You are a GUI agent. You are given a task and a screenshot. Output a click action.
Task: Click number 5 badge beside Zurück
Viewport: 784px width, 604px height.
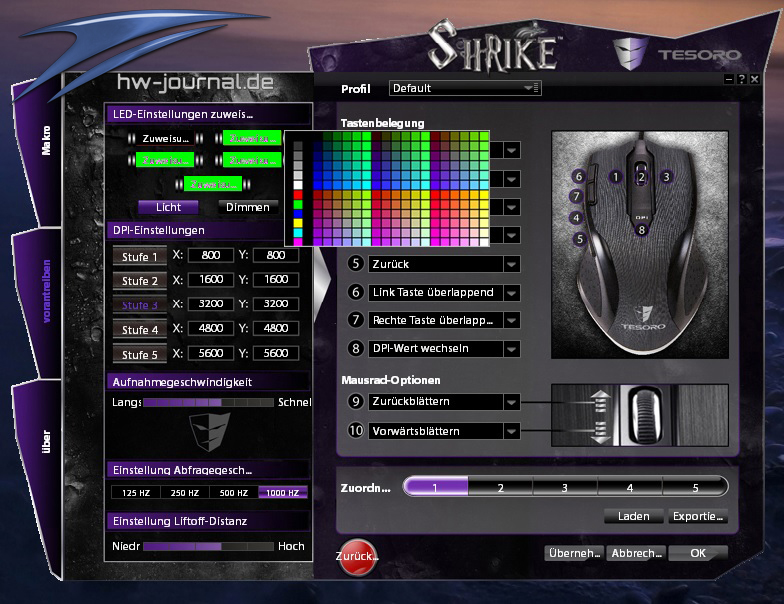(356, 264)
